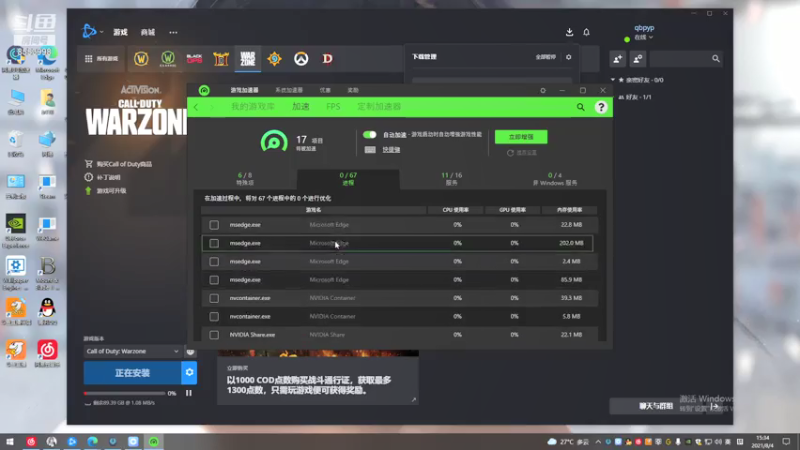
Task: Open the Battle.net more menu (three dots)
Action: (173, 32)
